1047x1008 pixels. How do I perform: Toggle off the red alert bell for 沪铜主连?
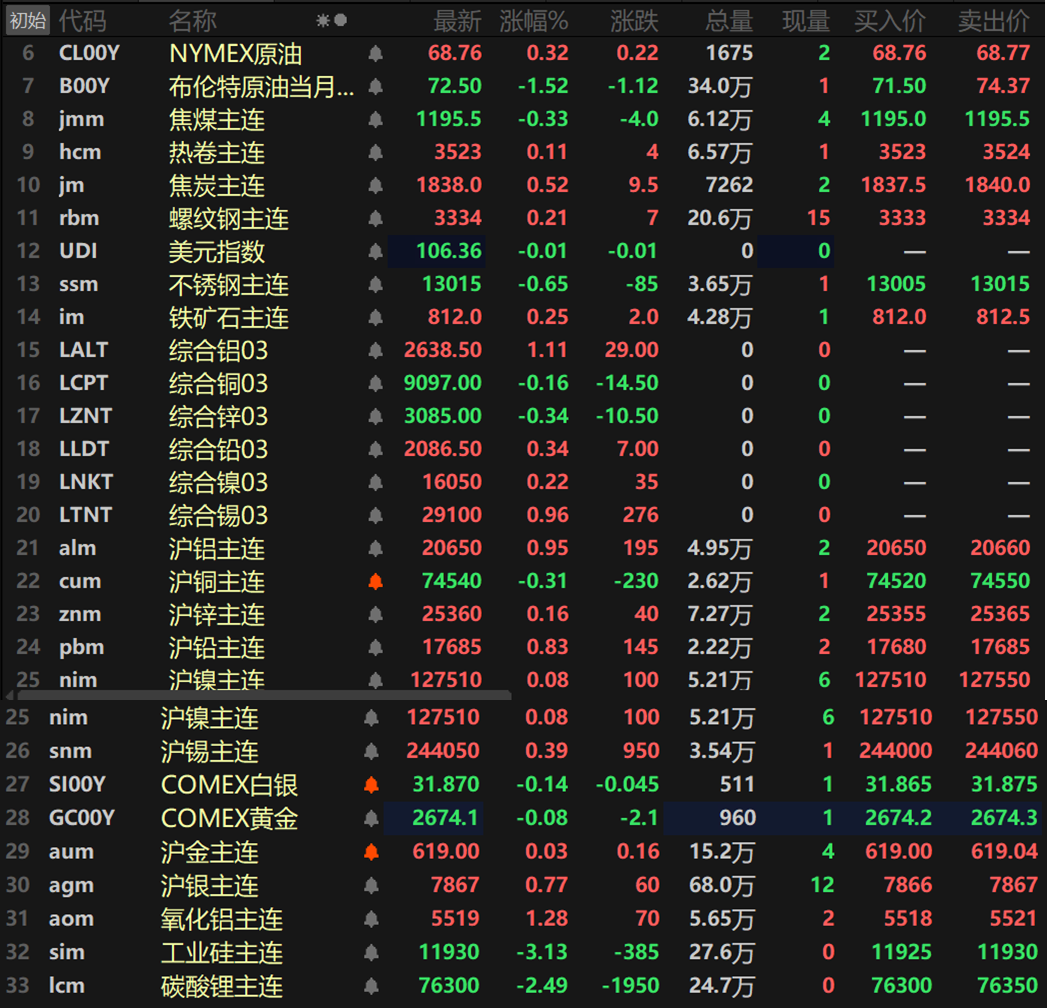click(376, 582)
